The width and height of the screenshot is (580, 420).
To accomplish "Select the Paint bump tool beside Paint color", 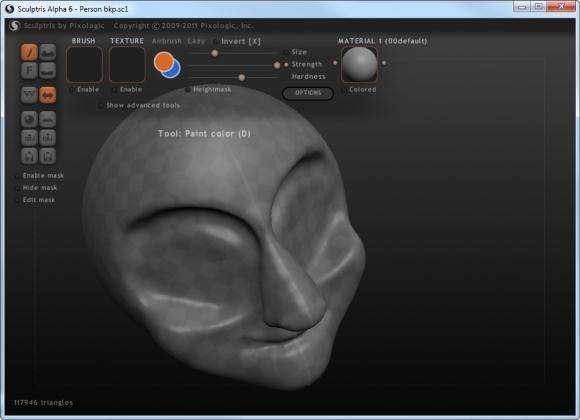I will 47,52.
